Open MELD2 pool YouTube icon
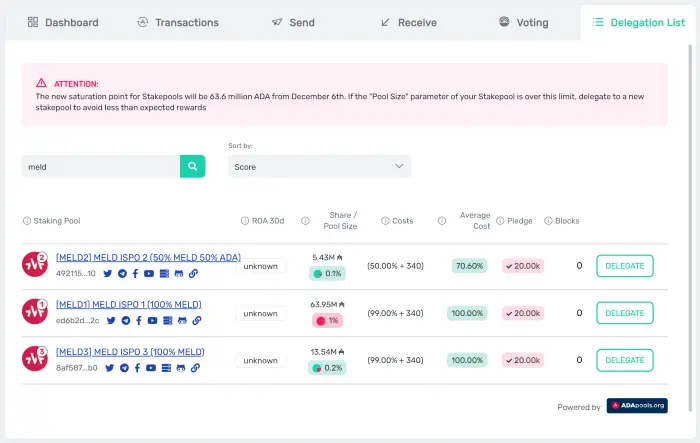The width and height of the screenshot is (700, 443). click(149, 273)
